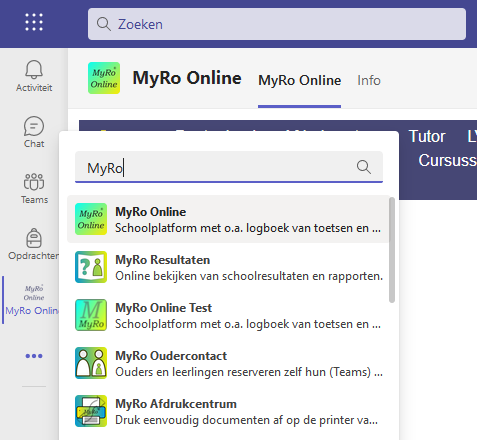Open more apps ellipsis in sidebar
The height and width of the screenshot is (440, 477).
coord(34,356)
